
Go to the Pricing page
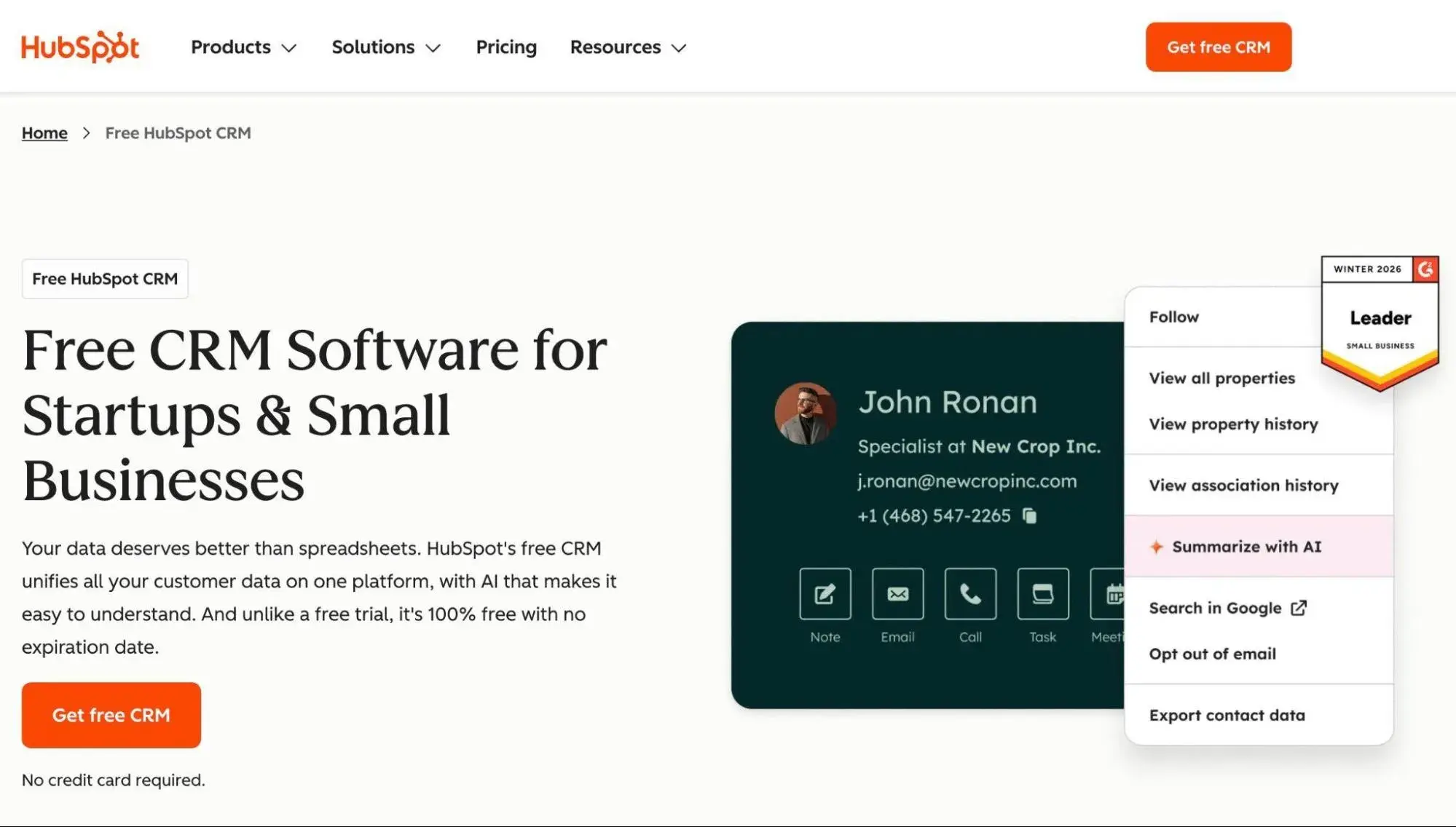(x=506, y=47)
